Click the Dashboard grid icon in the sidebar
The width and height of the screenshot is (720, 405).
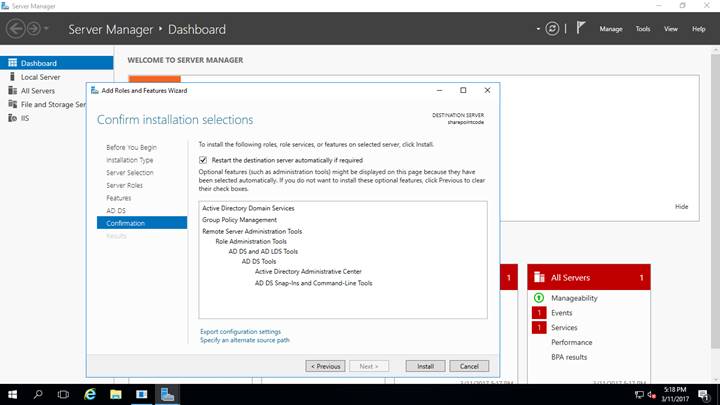click(x=12, y=63)
